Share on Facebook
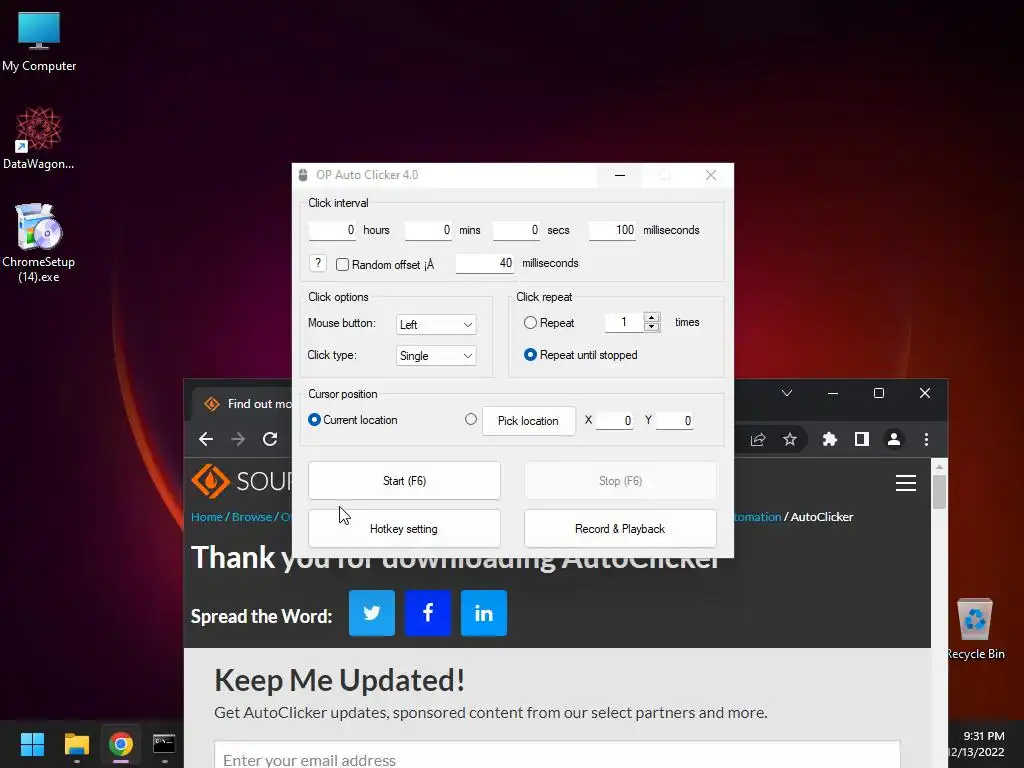The height and width of the screenshot is (768, 1024). pyautogui.click(x=428, y=613)
